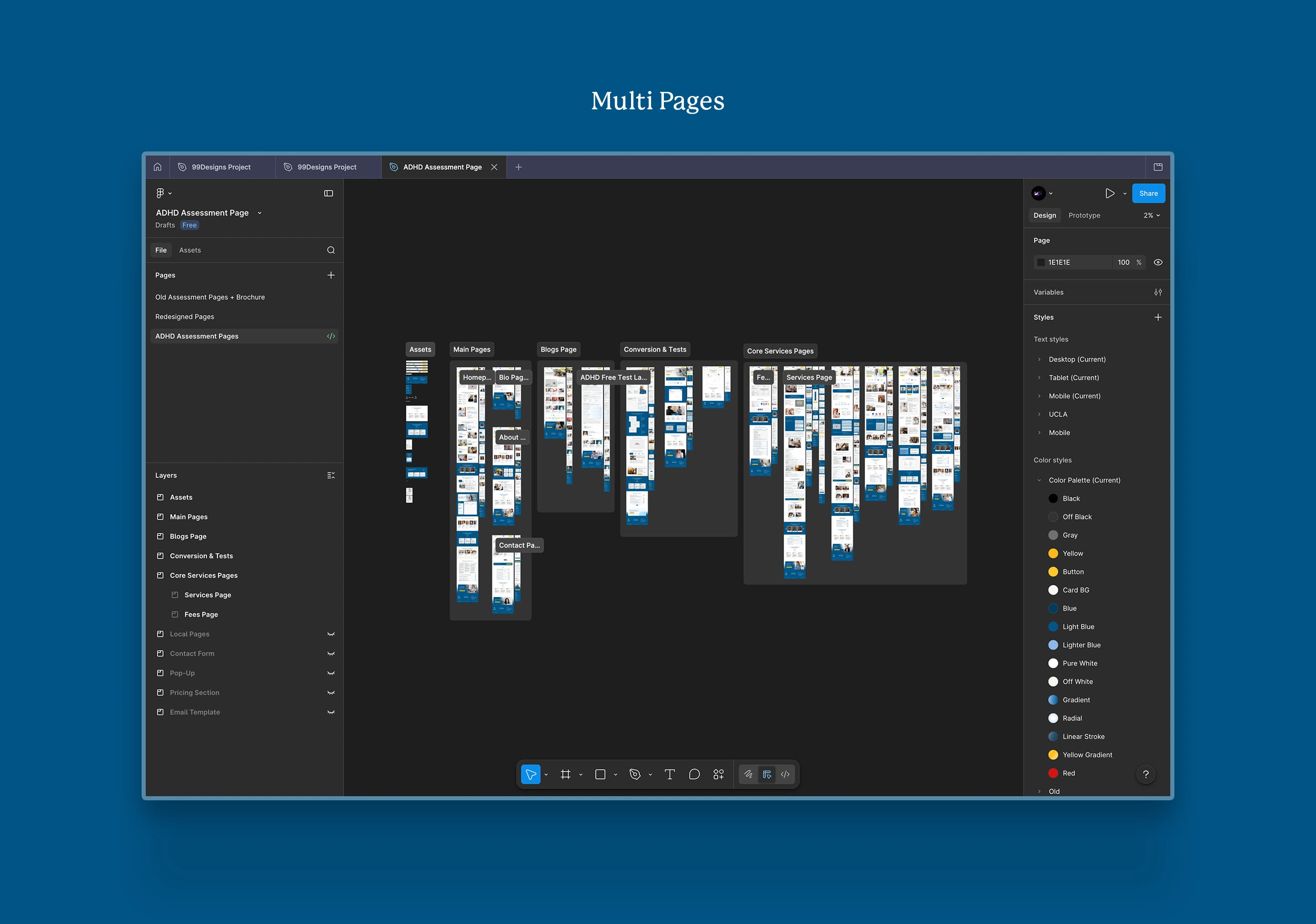Select the Comment tool

pyautogui.click(x=694, y=774)
